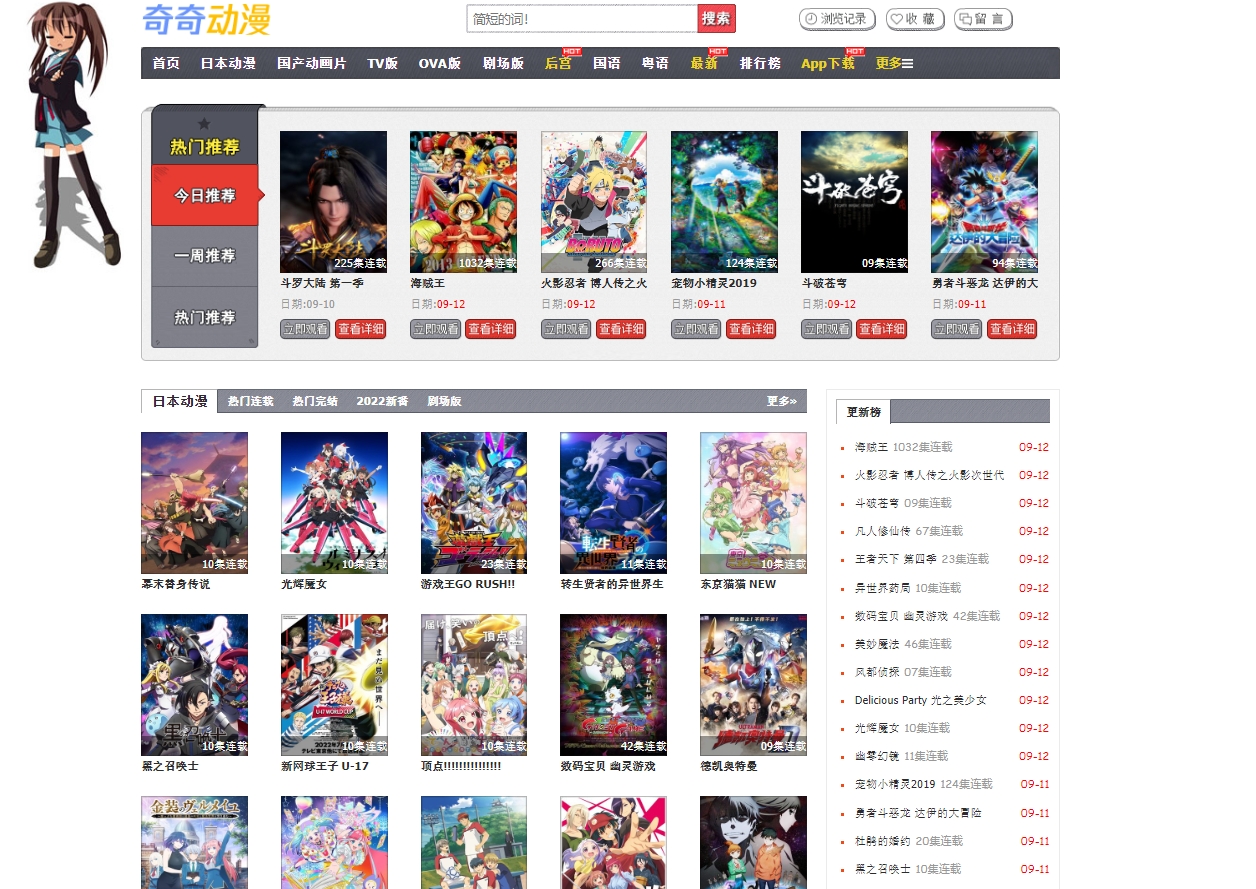Click the 奇奇动漫 site logo
1256x889 pixels.
click(206, 19)
